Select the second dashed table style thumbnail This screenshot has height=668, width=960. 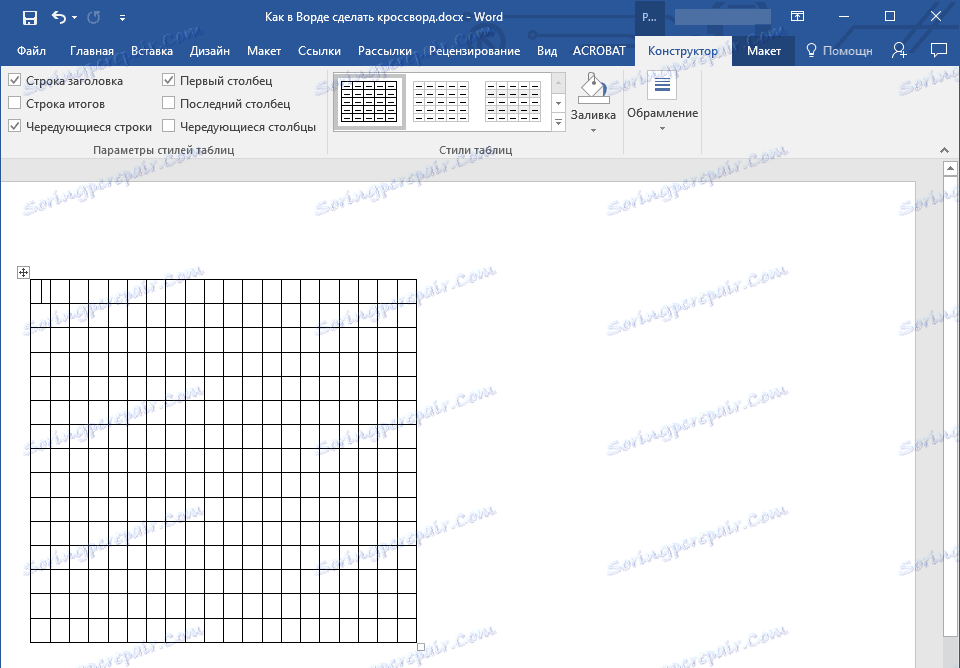(x=441, y=102)
